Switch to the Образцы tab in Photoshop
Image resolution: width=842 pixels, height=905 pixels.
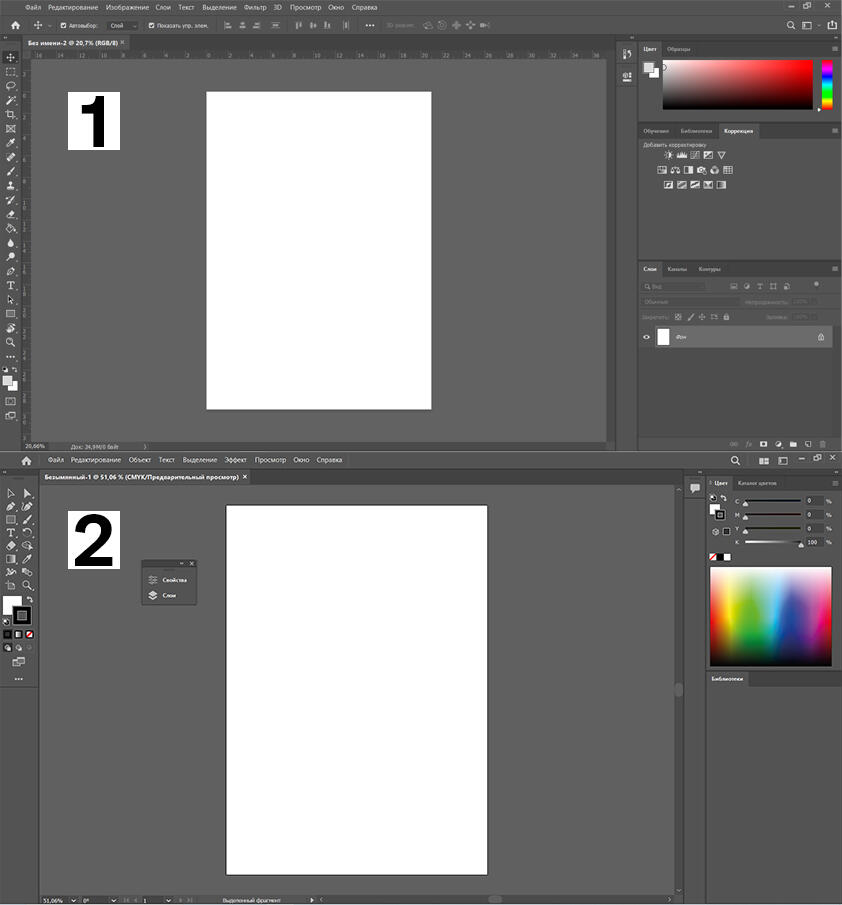pyautogui.click(x=678, y=49)
